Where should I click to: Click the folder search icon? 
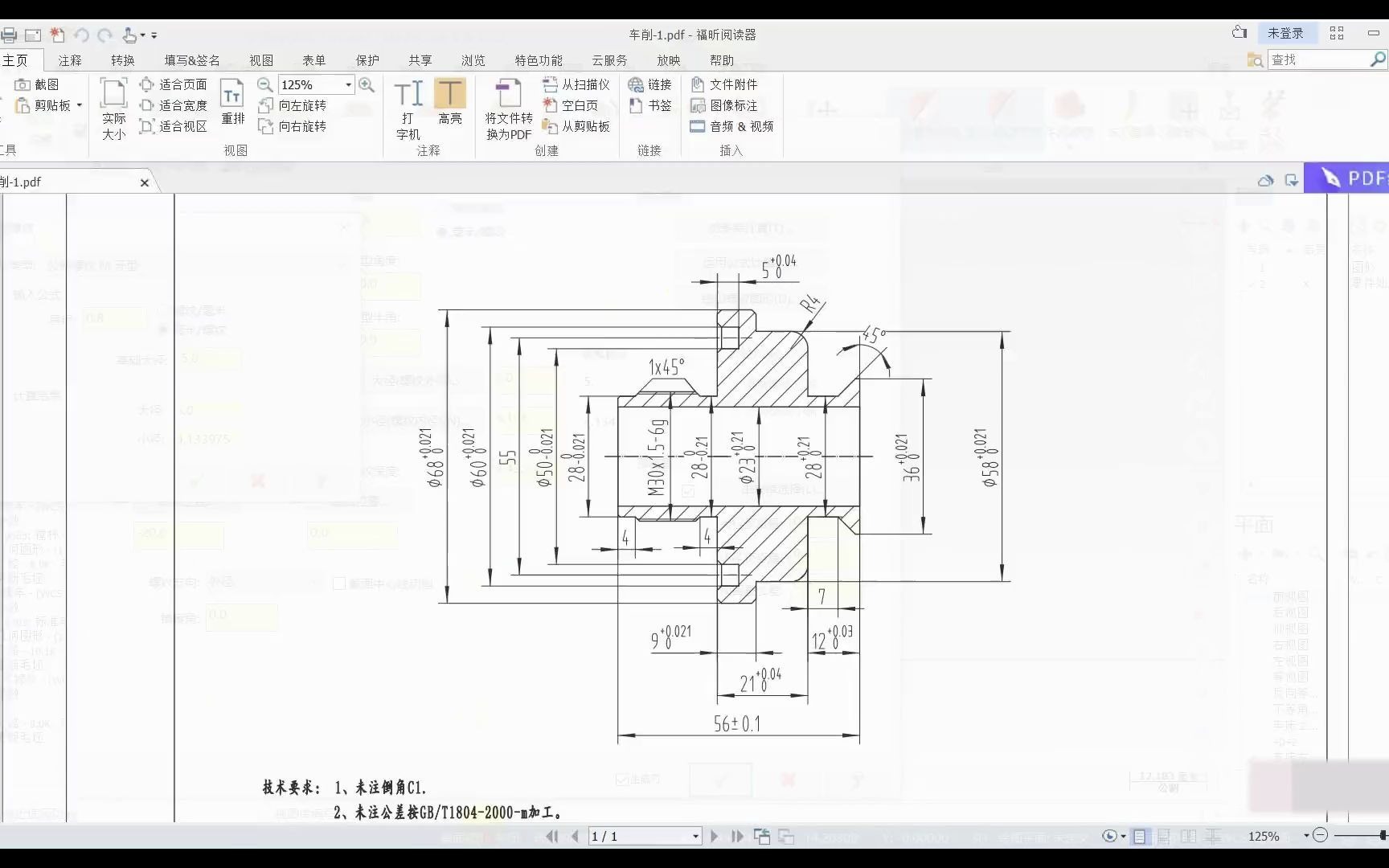[1255, 60]
